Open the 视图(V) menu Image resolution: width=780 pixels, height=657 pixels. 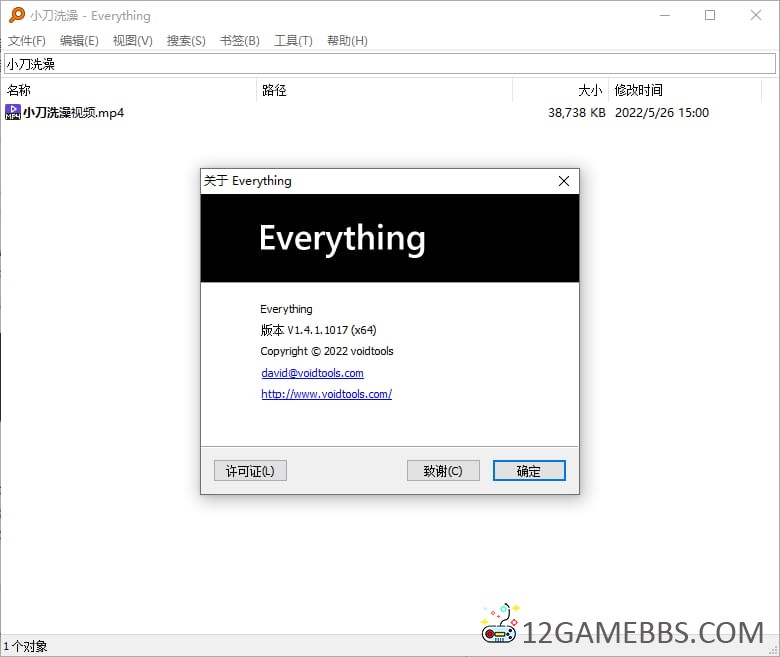coord(133,41)
